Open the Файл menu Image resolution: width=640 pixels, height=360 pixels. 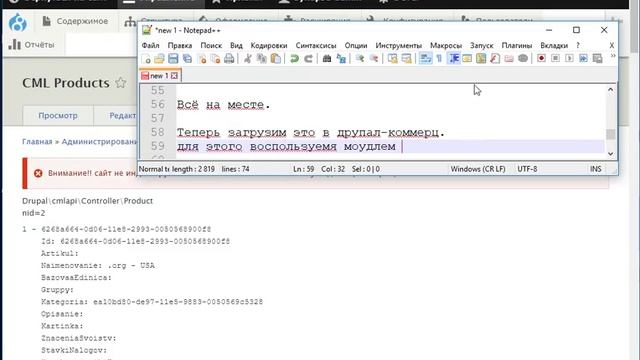click(151, 45)
